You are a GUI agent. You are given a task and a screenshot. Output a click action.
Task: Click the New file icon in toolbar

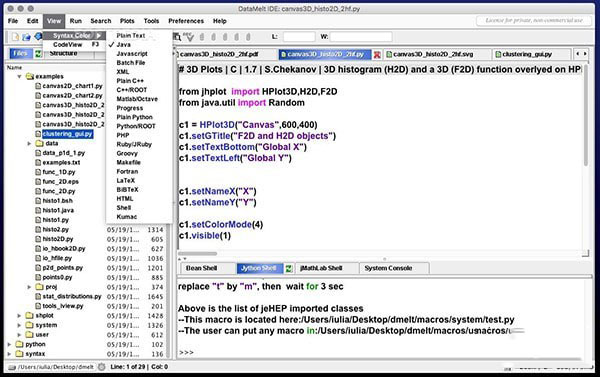click(15, 37)
